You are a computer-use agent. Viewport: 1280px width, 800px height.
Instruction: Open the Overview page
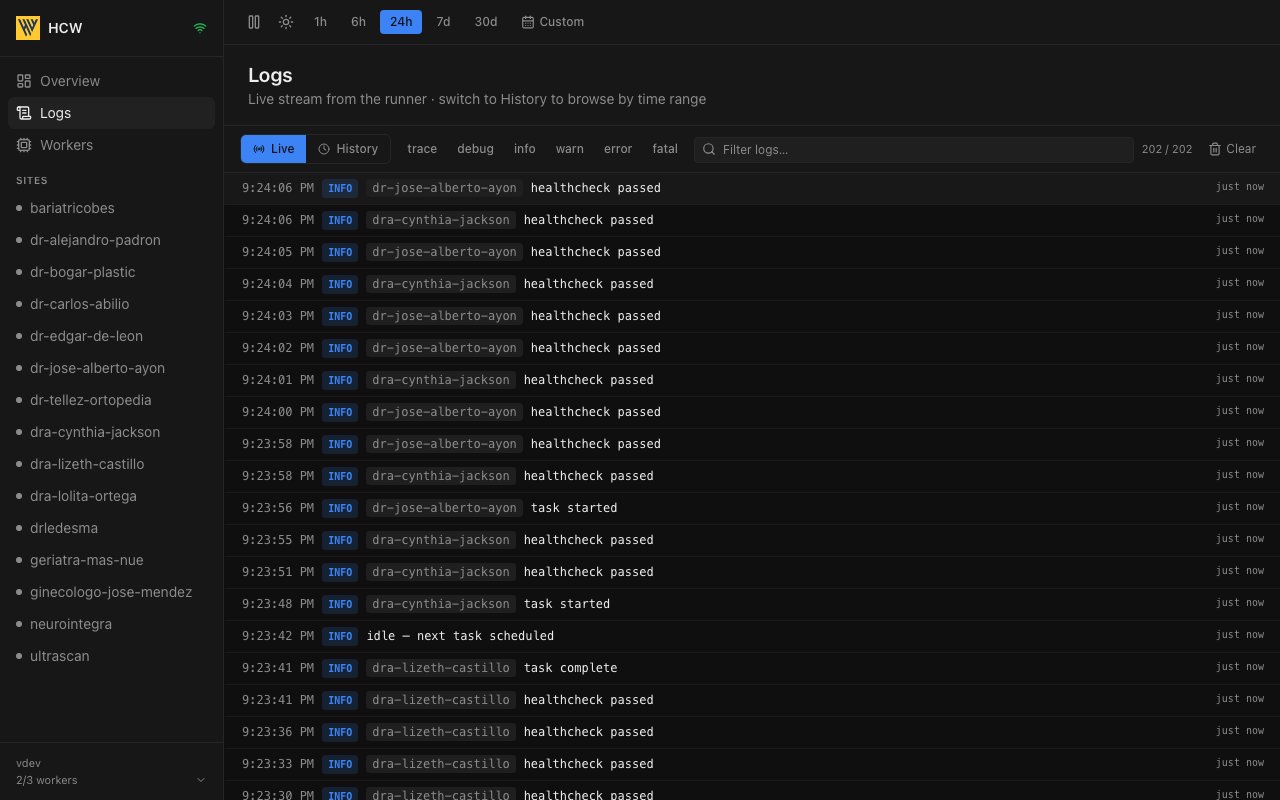tap(111, 81)
